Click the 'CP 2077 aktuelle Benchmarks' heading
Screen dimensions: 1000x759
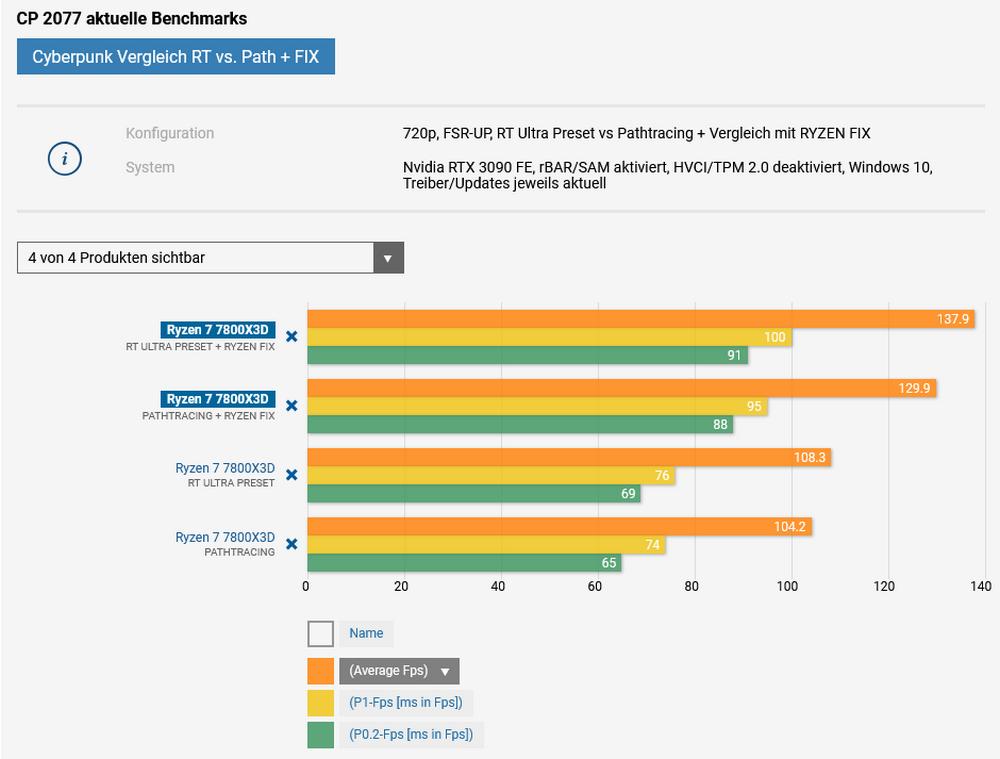pos(131,18)
